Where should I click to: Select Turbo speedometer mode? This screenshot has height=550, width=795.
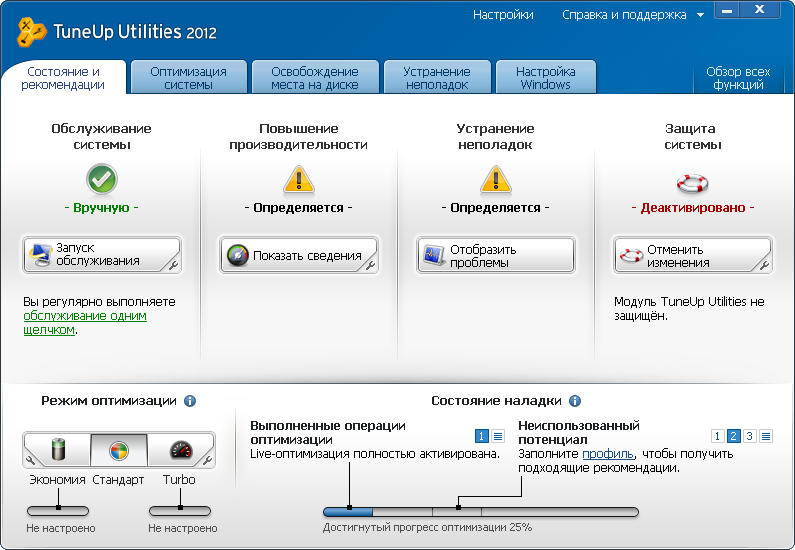[180, 449]
